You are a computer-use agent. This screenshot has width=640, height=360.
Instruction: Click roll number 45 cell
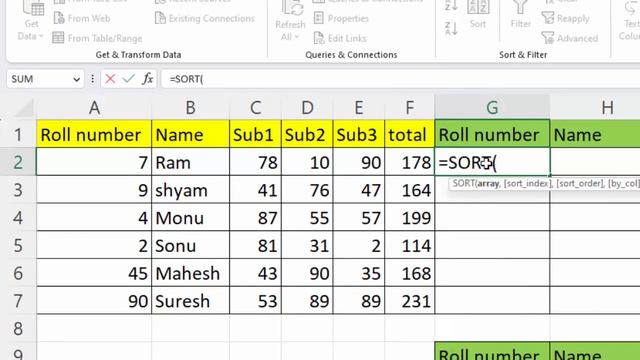pyautogui.click(x=94, y=273)
